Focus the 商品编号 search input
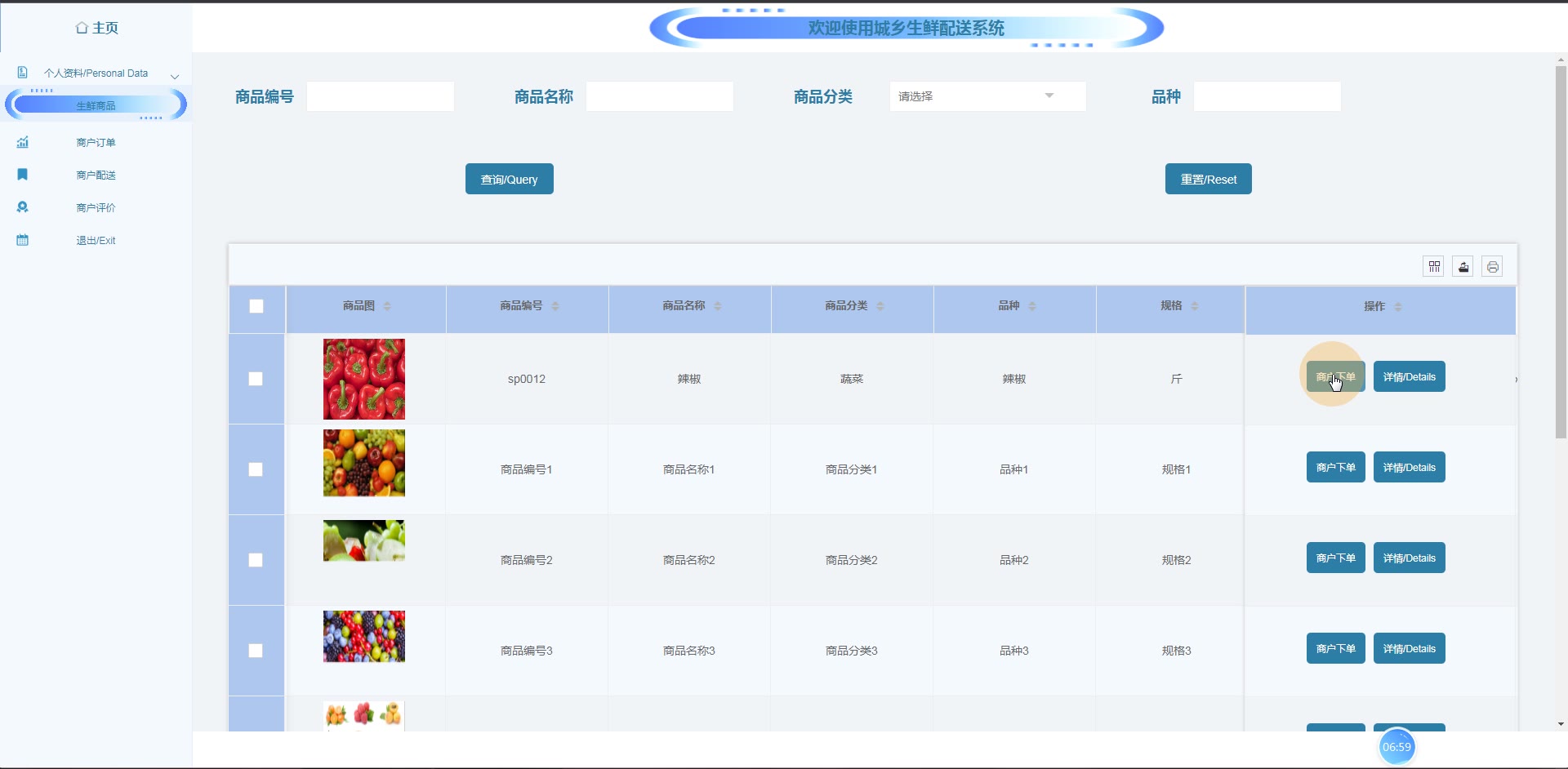The width and height of the screenshot is (1568, 769). 381,96
